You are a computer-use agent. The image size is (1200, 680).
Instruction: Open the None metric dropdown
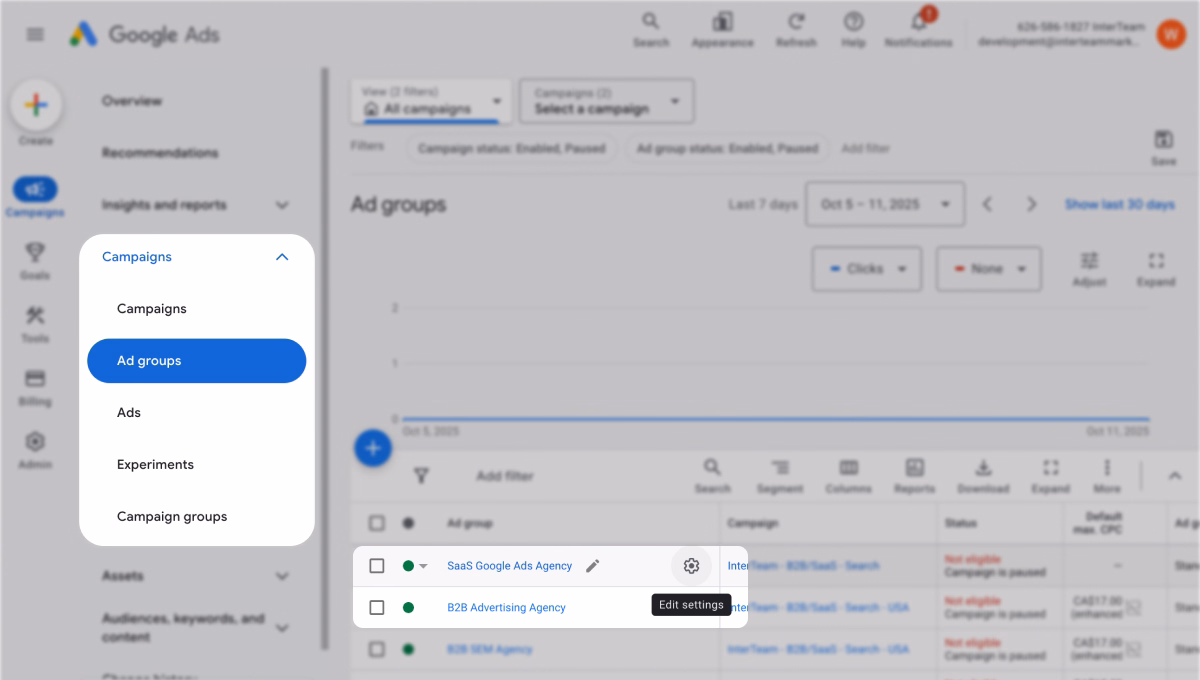989,269
